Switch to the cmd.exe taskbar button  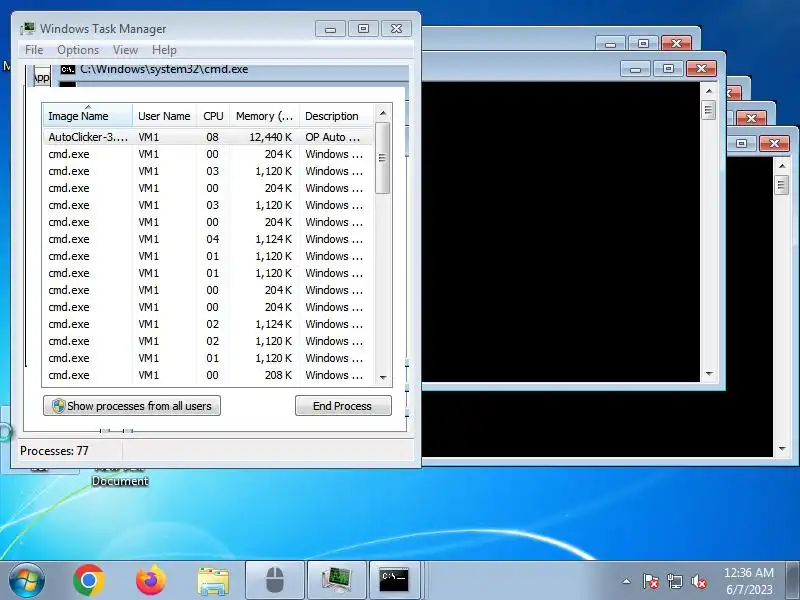(394, 580)
